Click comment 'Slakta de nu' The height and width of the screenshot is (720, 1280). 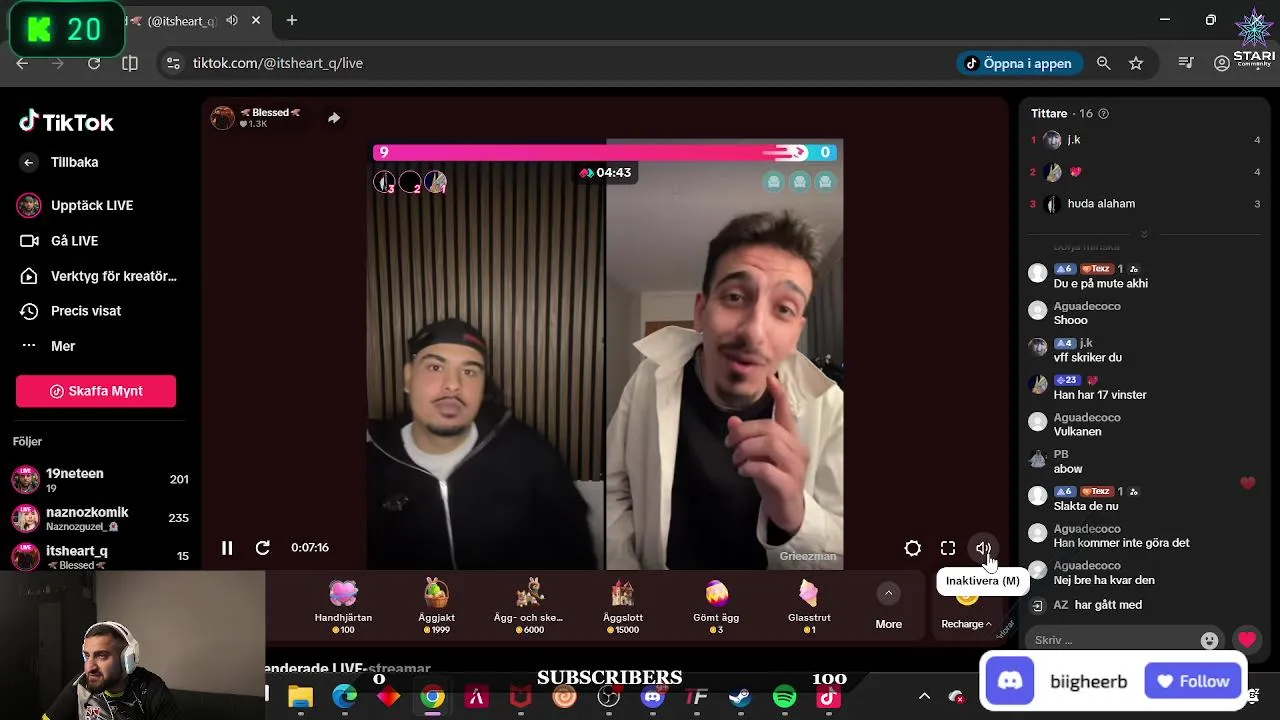click(1085, 506)
